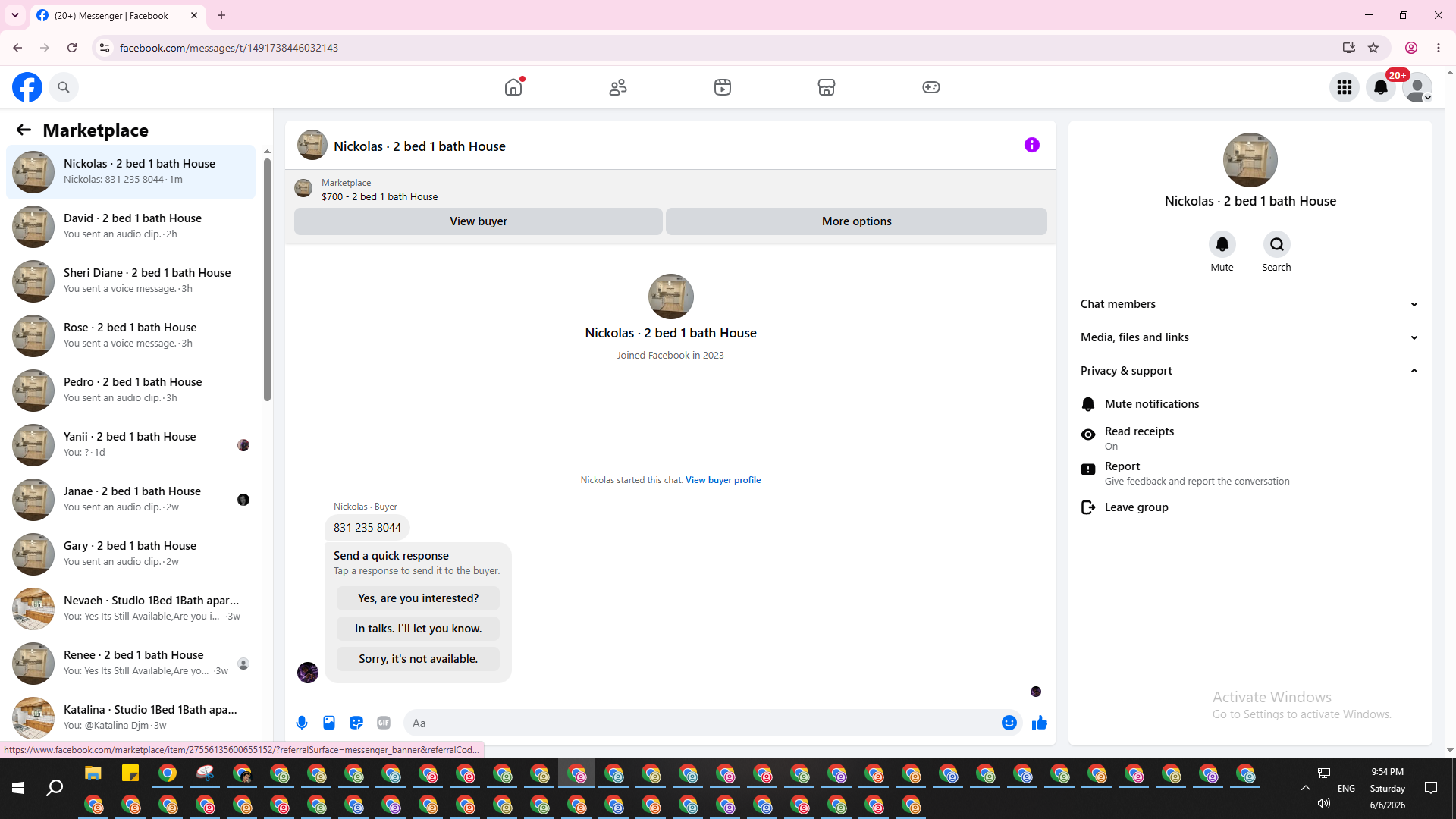
Task: Open the Friends tab icon
Action: (x=618, y=87)
